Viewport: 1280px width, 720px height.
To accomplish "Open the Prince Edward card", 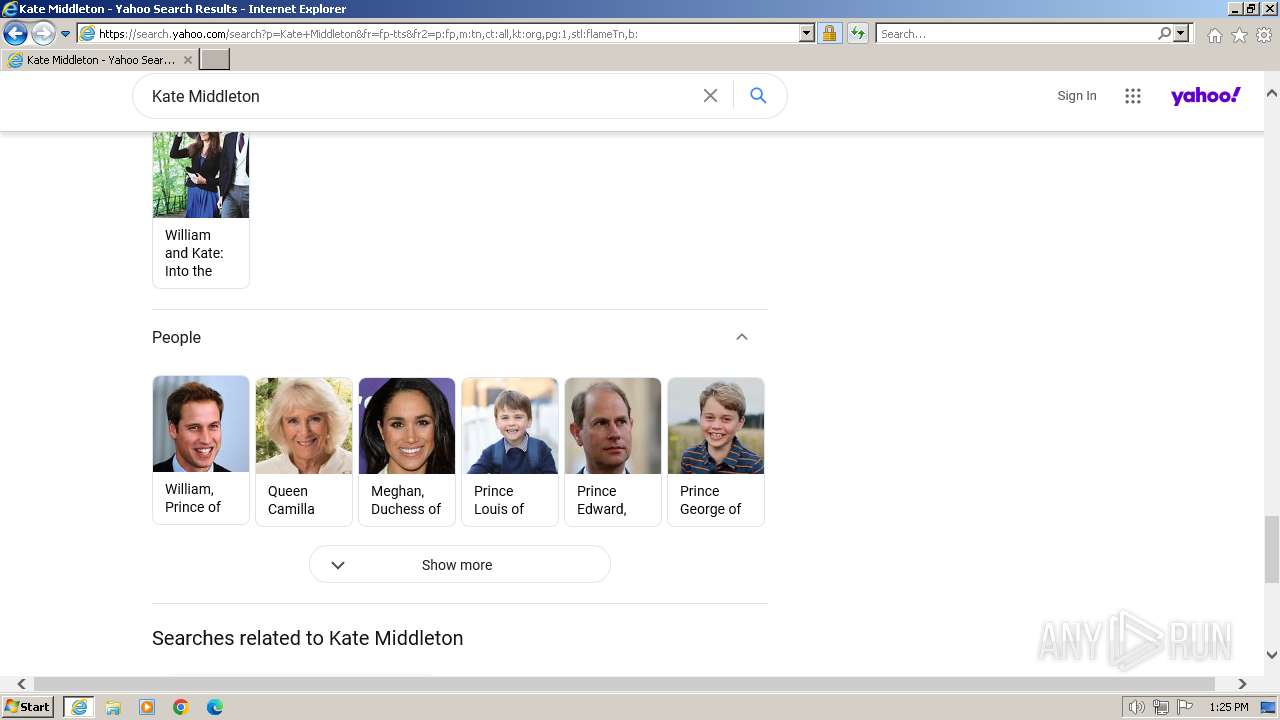I will click(613, 451).
